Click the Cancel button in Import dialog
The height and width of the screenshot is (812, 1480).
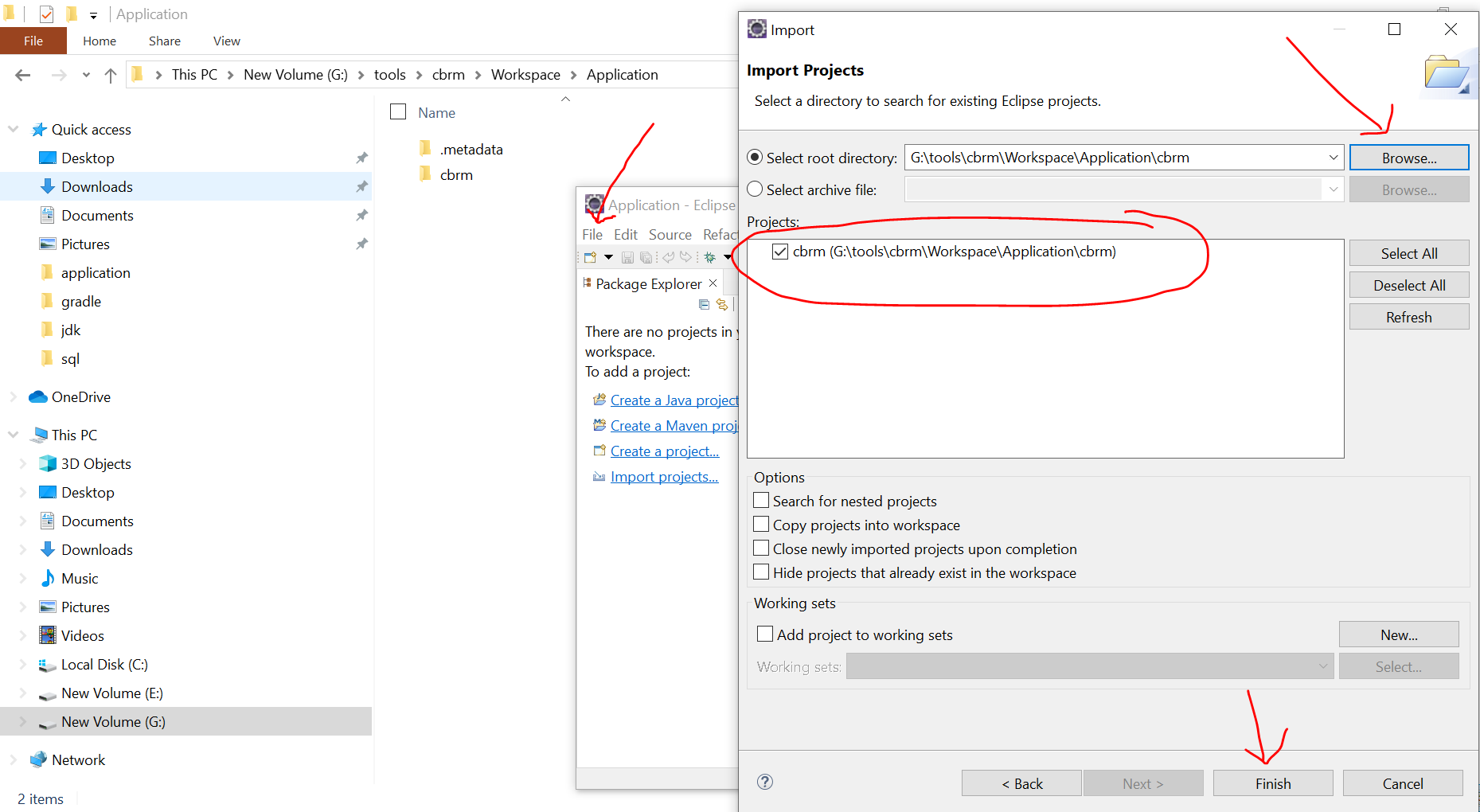[x=1403, y=783]
